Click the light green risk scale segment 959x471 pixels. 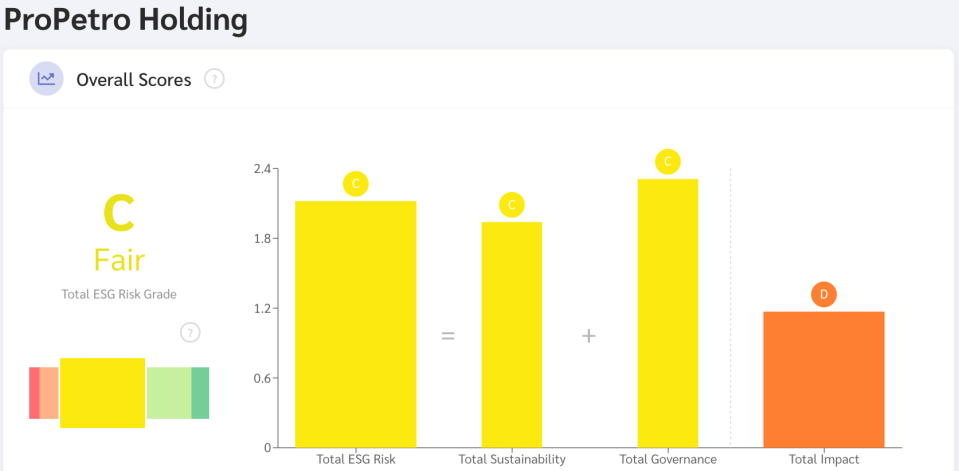[x=169, y=393]
